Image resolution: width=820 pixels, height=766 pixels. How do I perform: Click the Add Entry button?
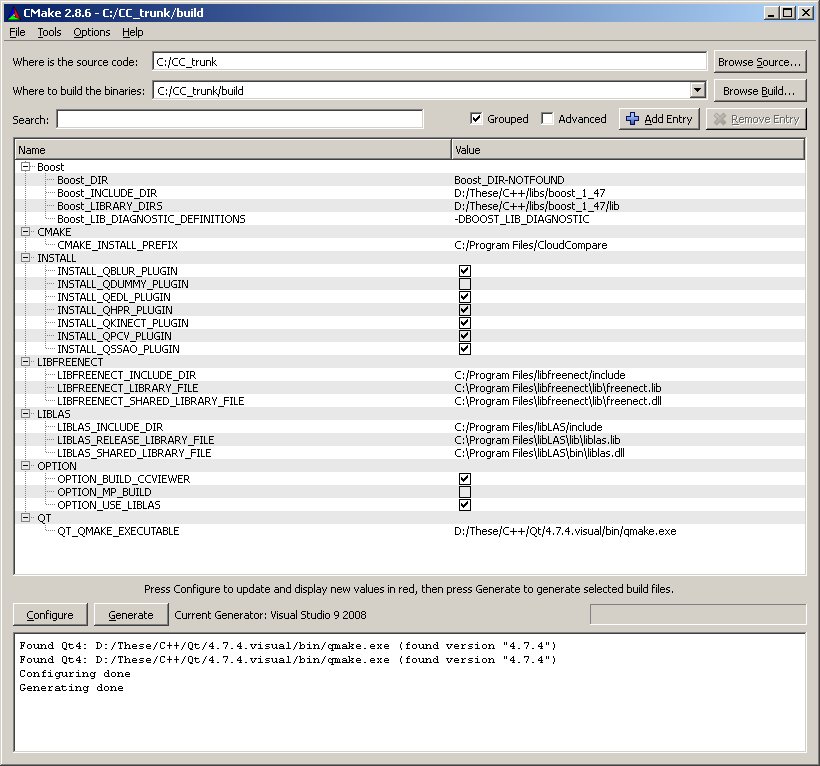(659, 119)
